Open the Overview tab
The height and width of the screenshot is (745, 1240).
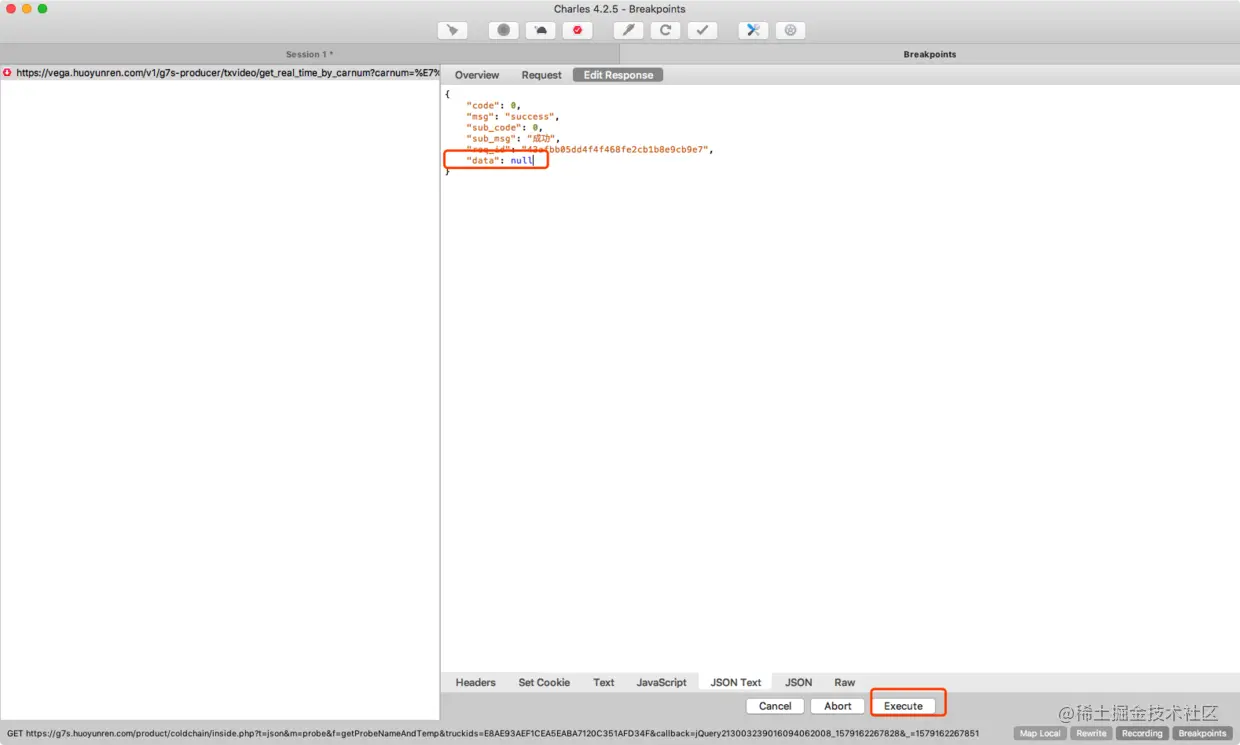click(477, 75)
